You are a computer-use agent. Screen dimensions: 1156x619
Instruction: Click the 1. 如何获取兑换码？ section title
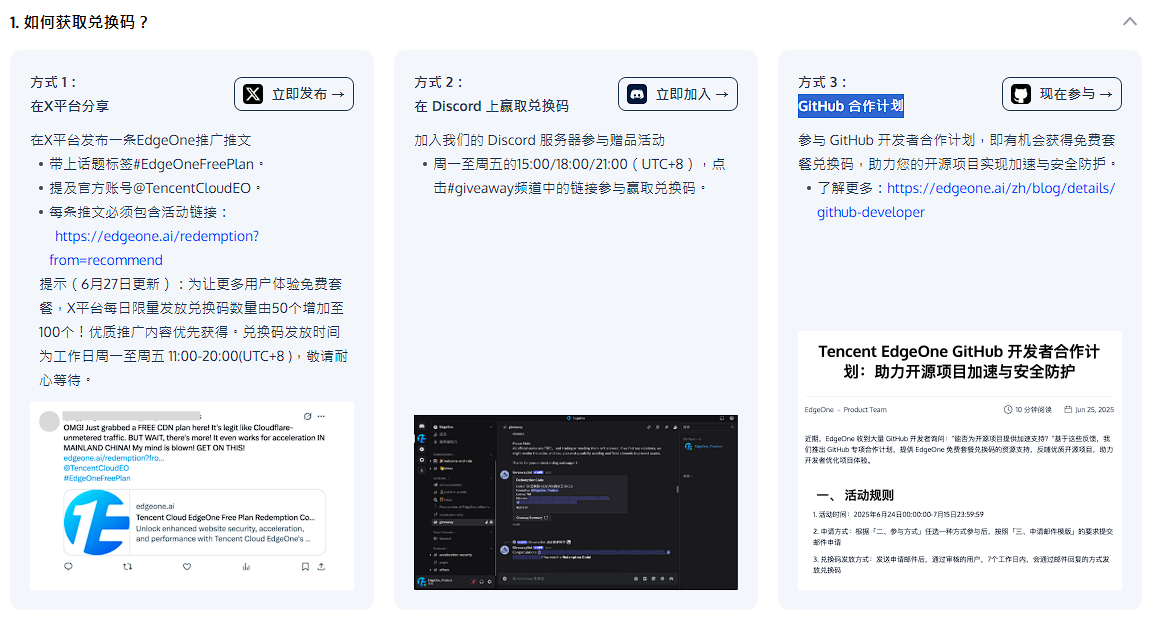[x=80, y=22]
